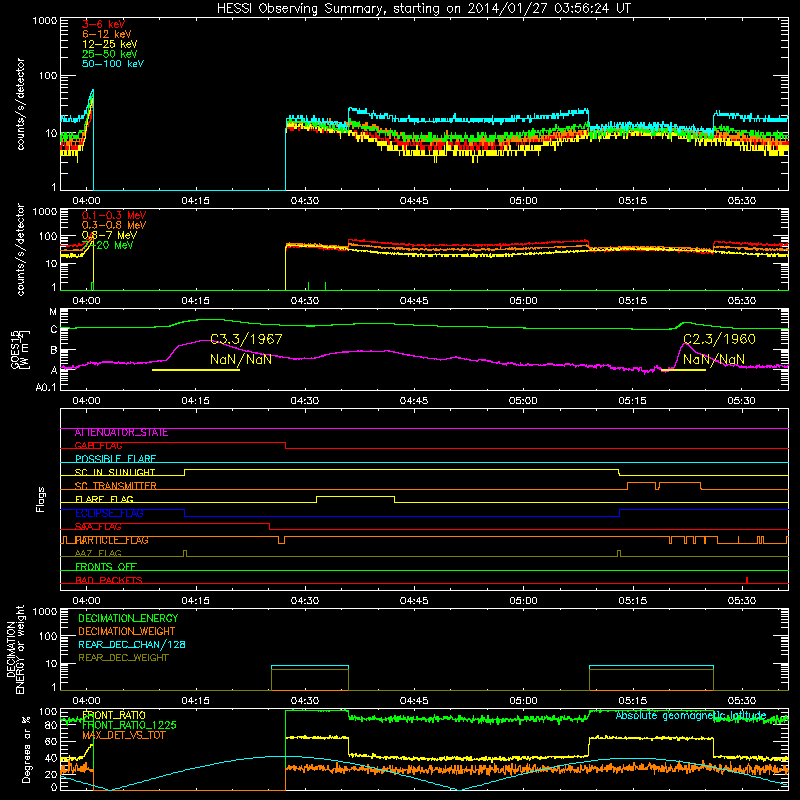Viewport: 800px width, 800px height.
Task: Select the '12-25 keV' legend label
Action: (110, 44)
